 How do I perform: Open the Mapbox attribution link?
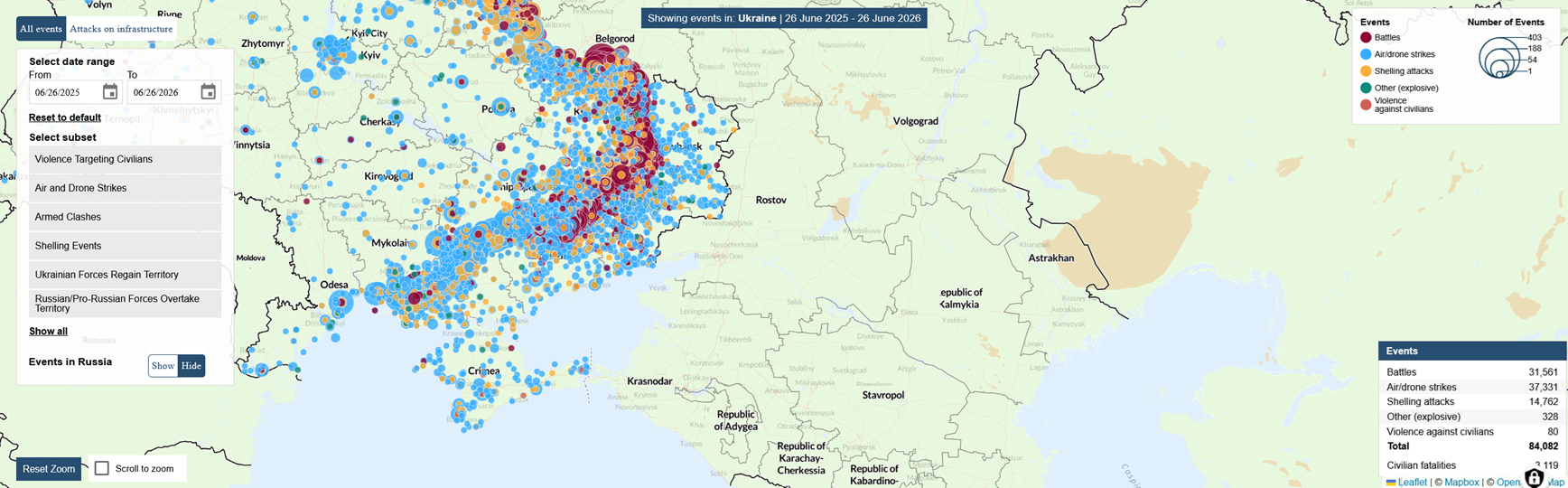click(1461, 483)
